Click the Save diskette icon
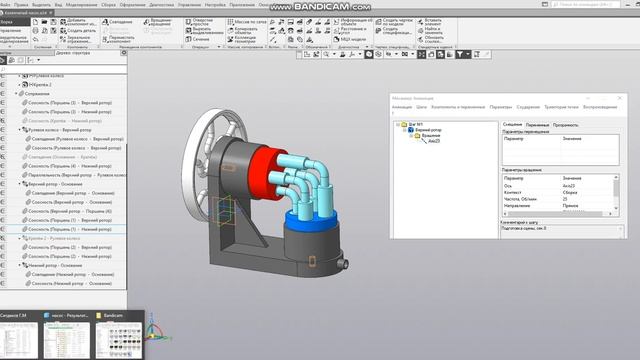The image size is (640, 360). point(53,22)
